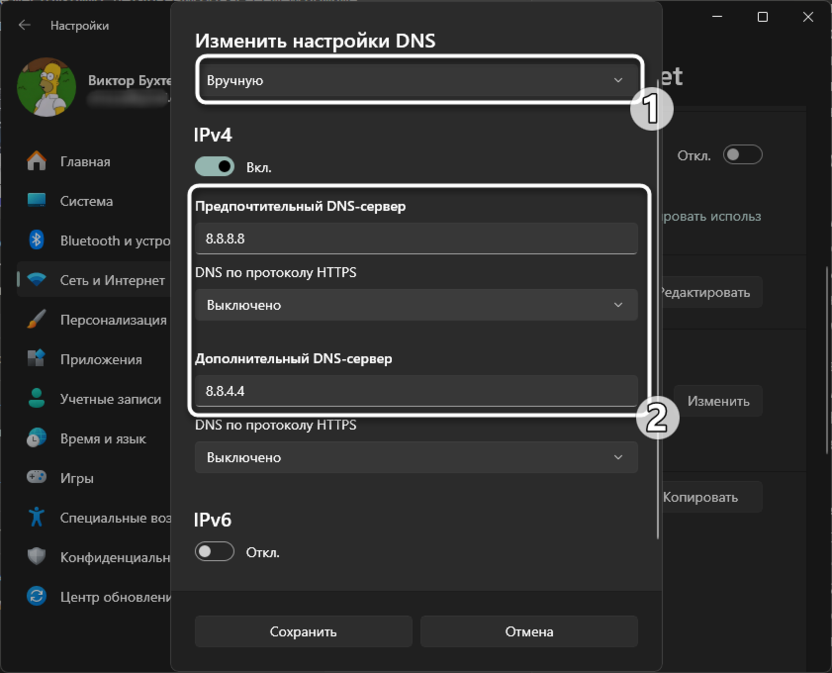Click the Игры controller icon

38,478
